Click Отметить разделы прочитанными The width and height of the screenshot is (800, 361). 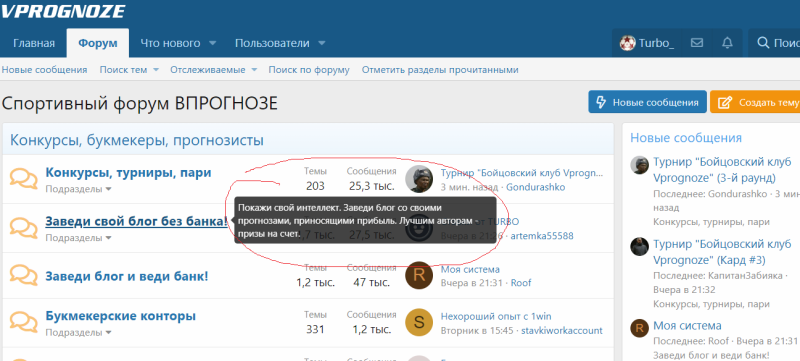click(440, 70)
